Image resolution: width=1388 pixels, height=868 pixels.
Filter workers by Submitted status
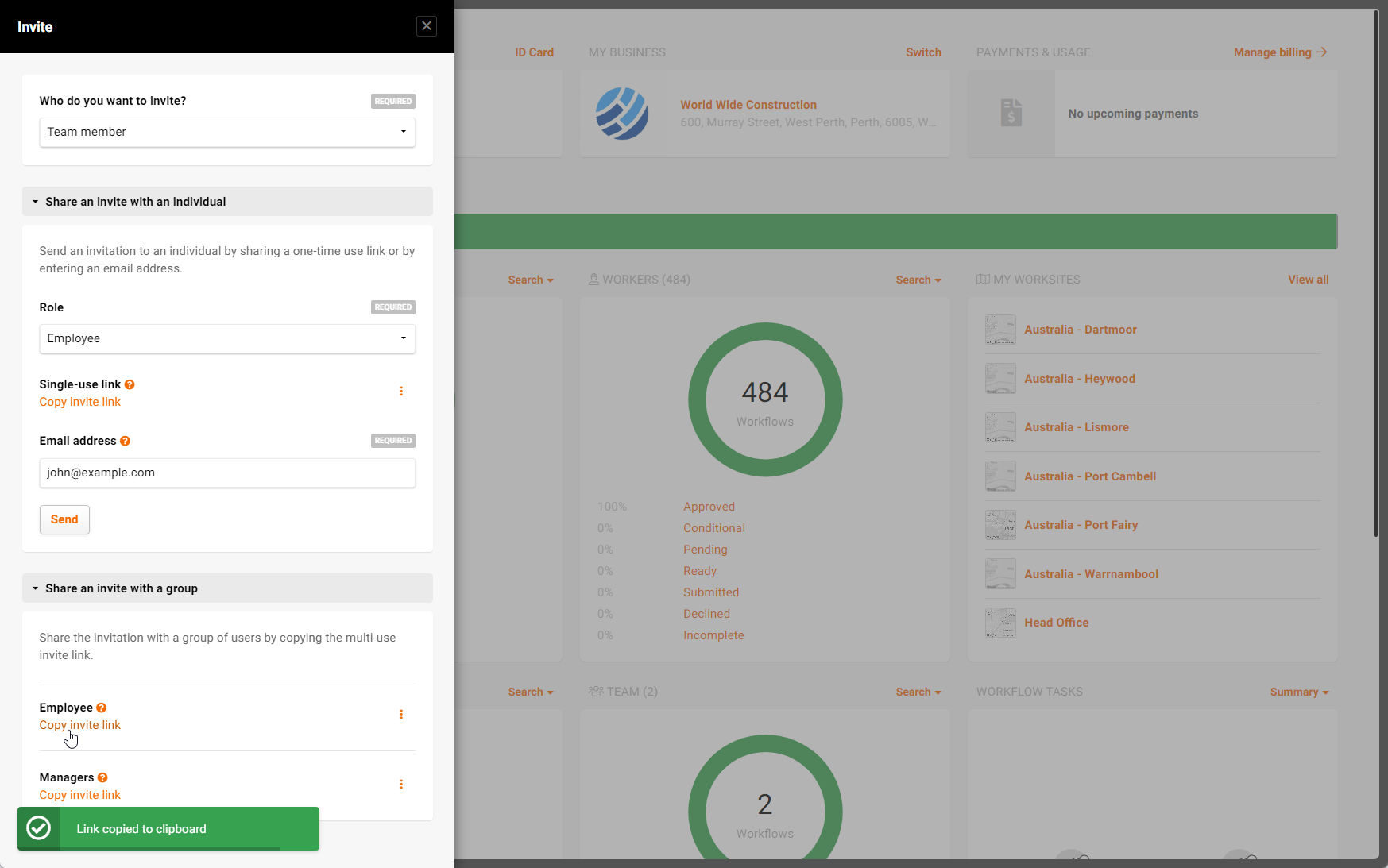(711, 592)
